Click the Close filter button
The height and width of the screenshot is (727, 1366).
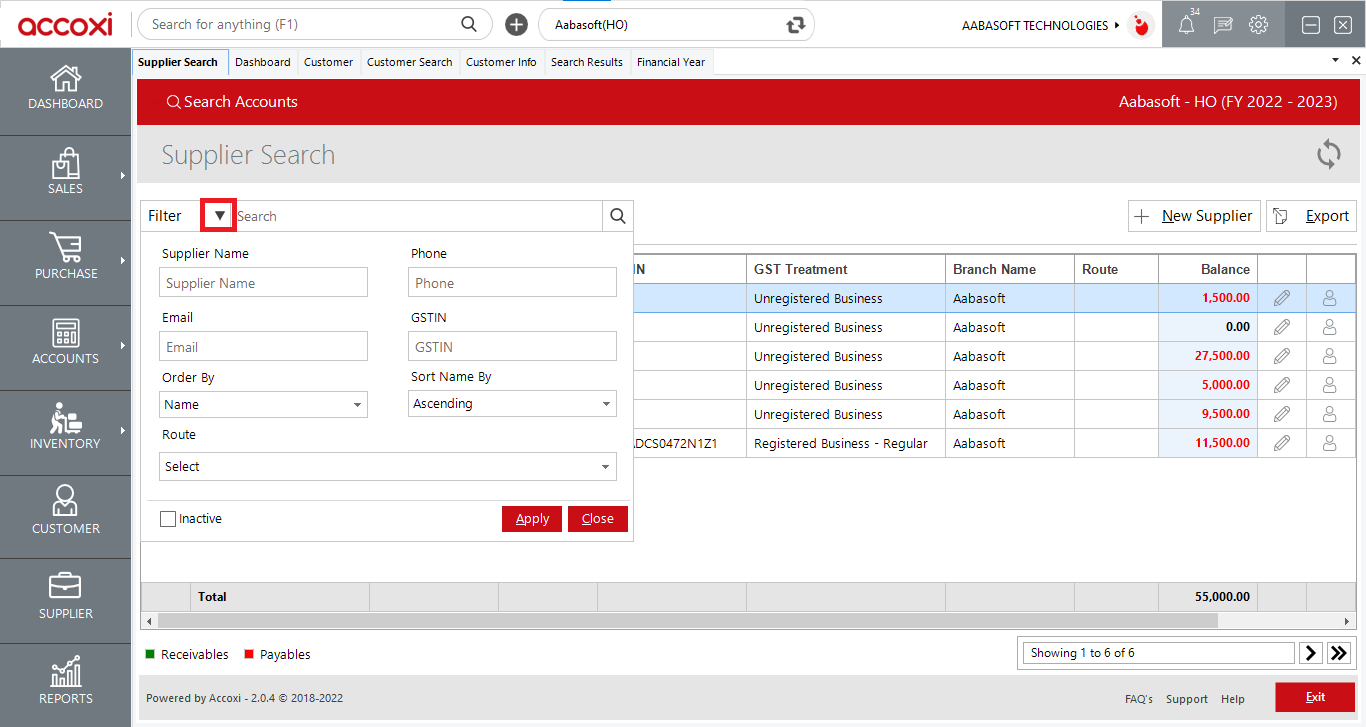point(598,519)
